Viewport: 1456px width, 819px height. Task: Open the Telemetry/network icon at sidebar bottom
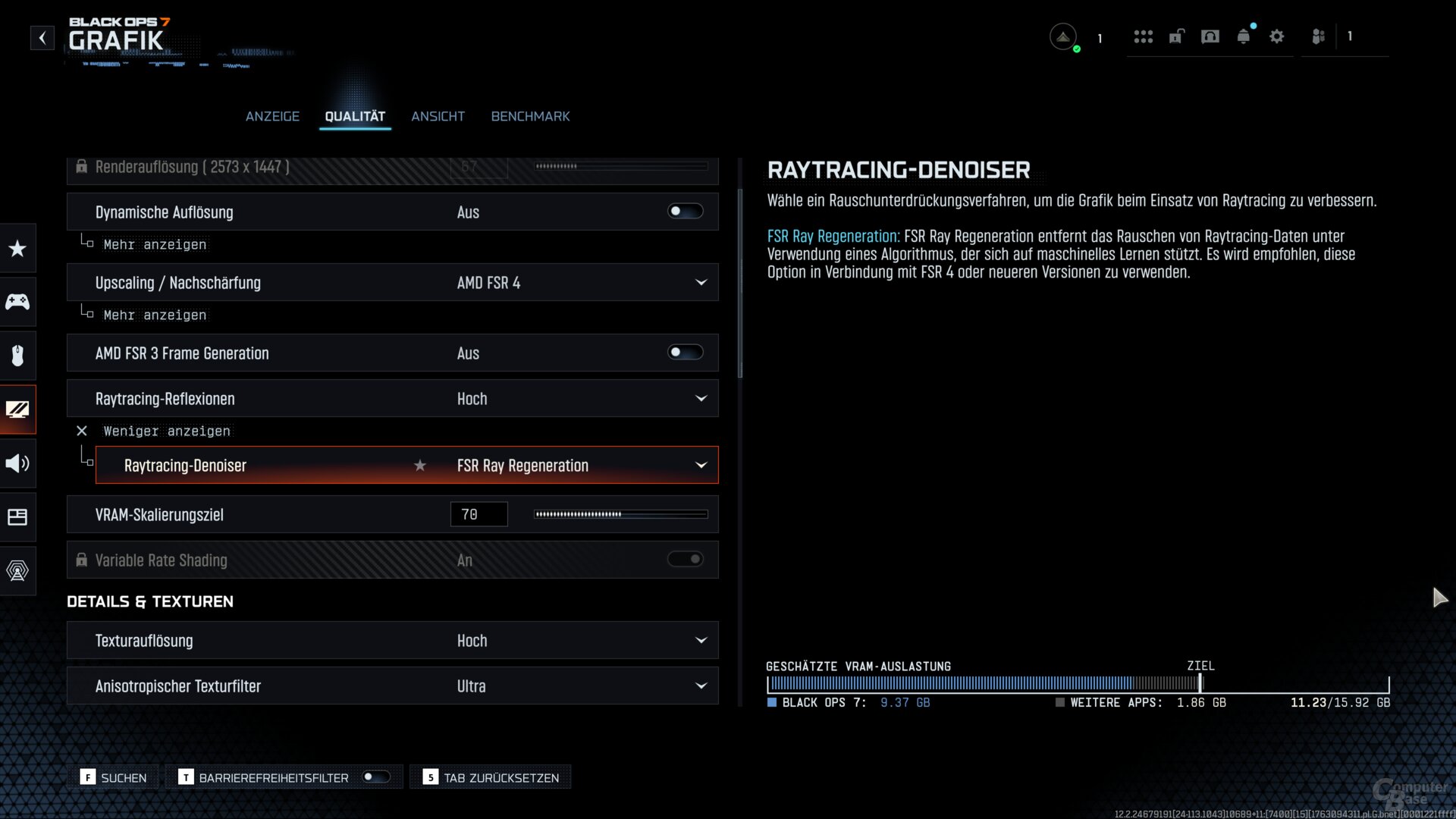click(17, 571)
